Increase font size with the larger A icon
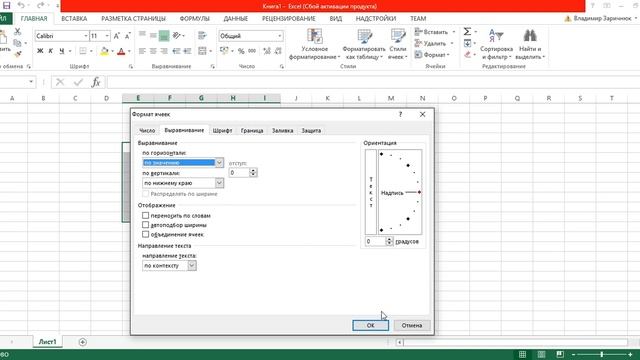Screen dimensions: 640x360 (117, 36)
